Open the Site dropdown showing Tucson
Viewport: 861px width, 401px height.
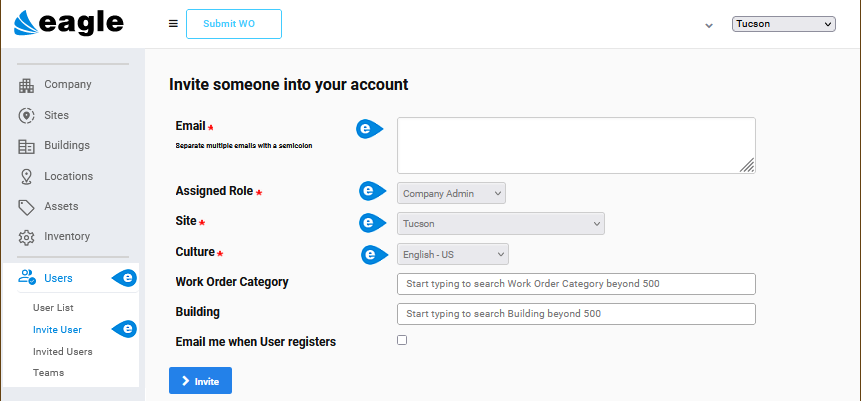click(500, 224)
